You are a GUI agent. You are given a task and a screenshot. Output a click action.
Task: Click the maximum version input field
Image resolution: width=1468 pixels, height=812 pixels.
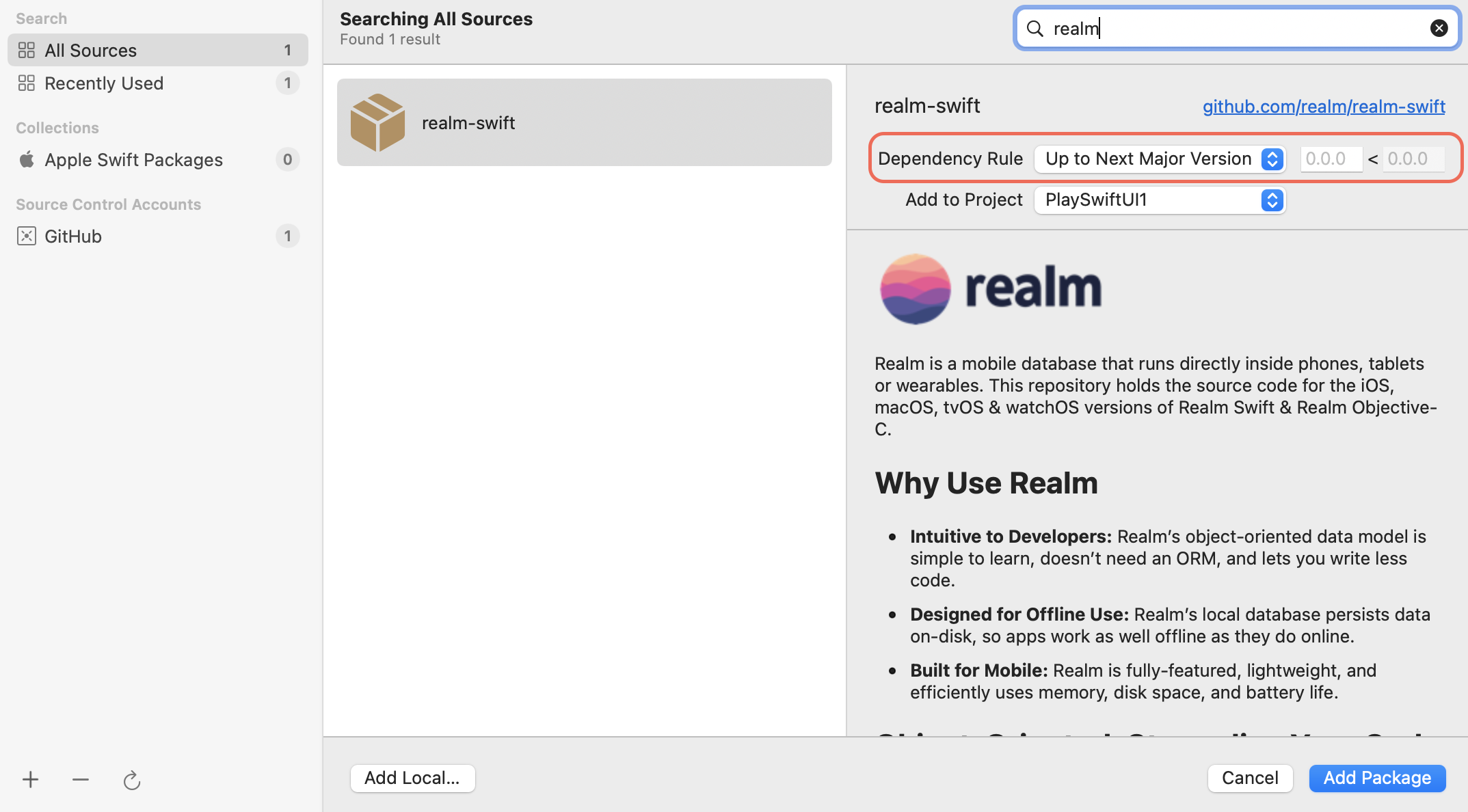[1413, 159]
